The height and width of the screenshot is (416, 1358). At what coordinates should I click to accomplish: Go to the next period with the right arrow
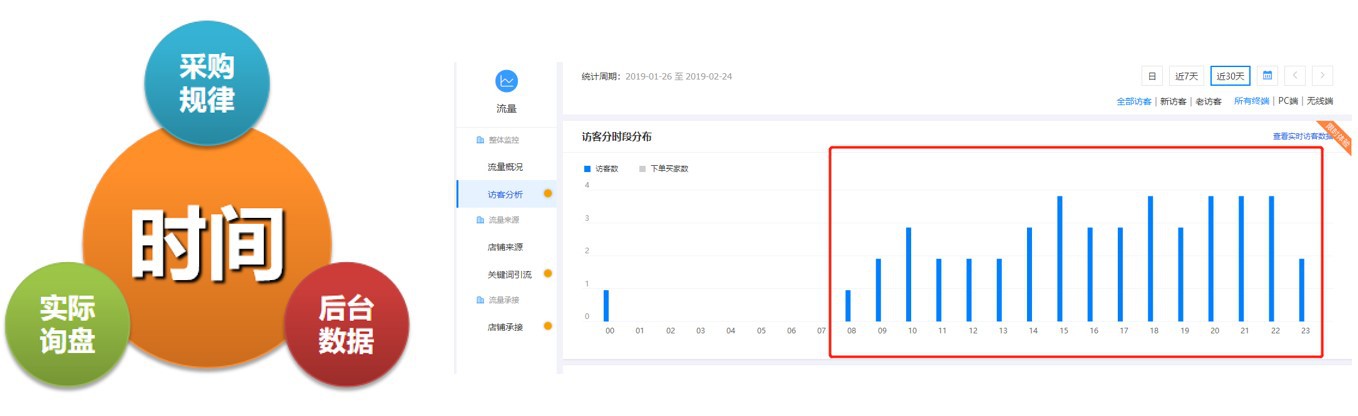(1323, 76)
